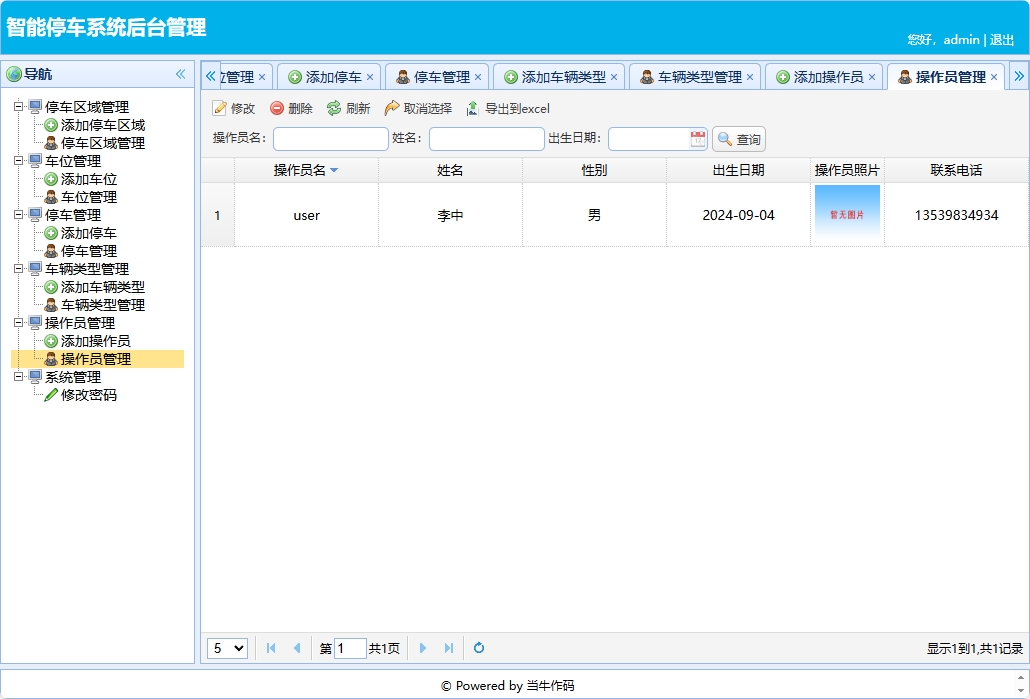Collapse the navigation panel with the « control
The height and width of the screenshot is (699, 1030).
182,73
